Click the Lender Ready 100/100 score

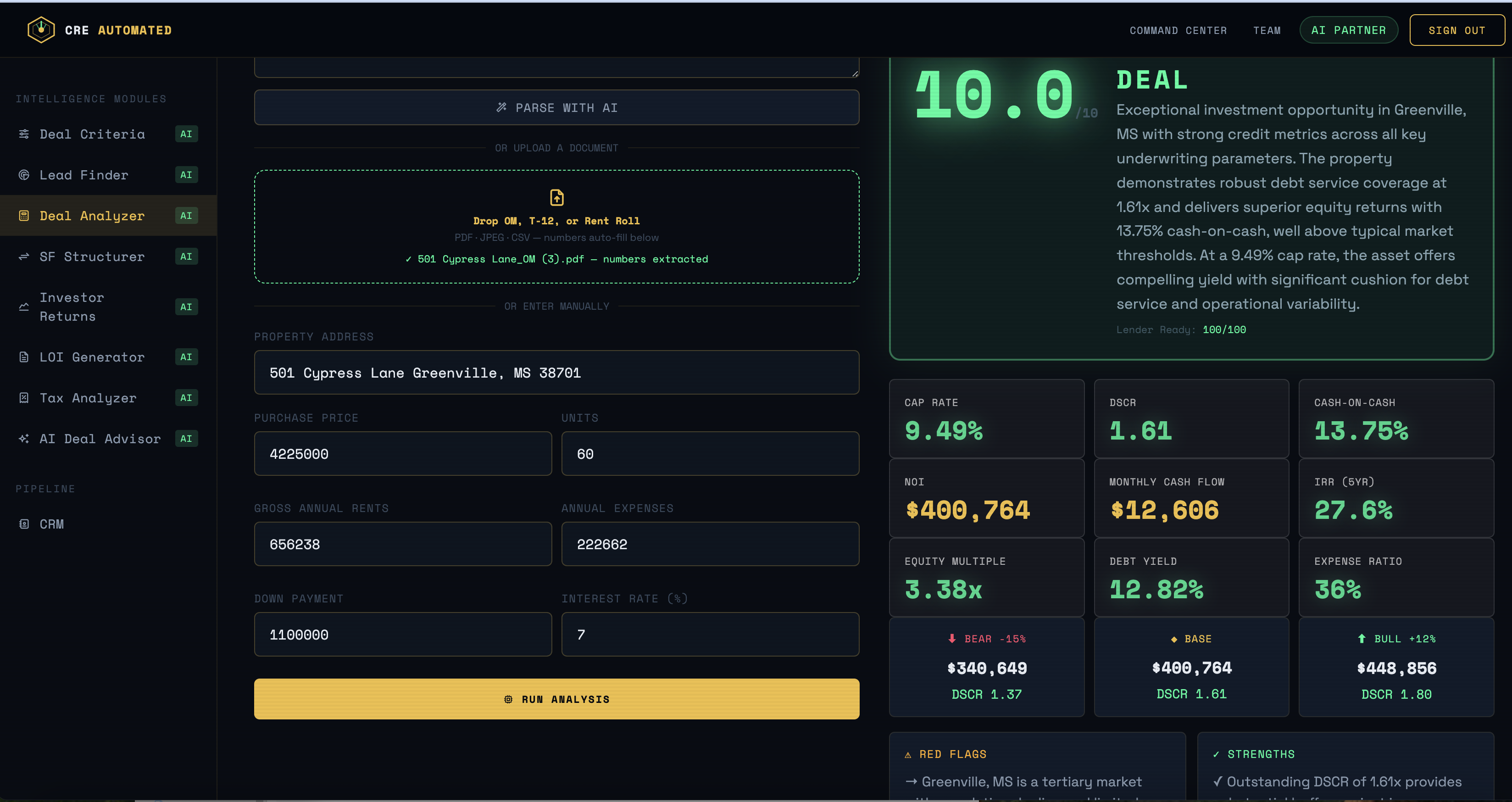(1224, 330)
